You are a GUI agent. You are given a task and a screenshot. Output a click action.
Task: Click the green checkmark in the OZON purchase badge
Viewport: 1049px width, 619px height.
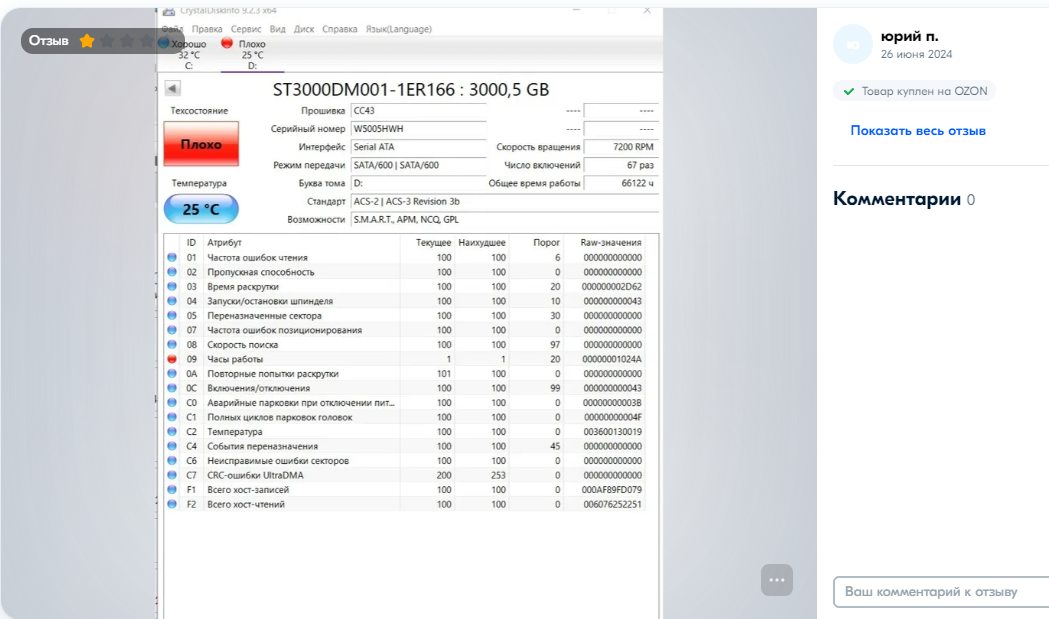coord(850,91)
